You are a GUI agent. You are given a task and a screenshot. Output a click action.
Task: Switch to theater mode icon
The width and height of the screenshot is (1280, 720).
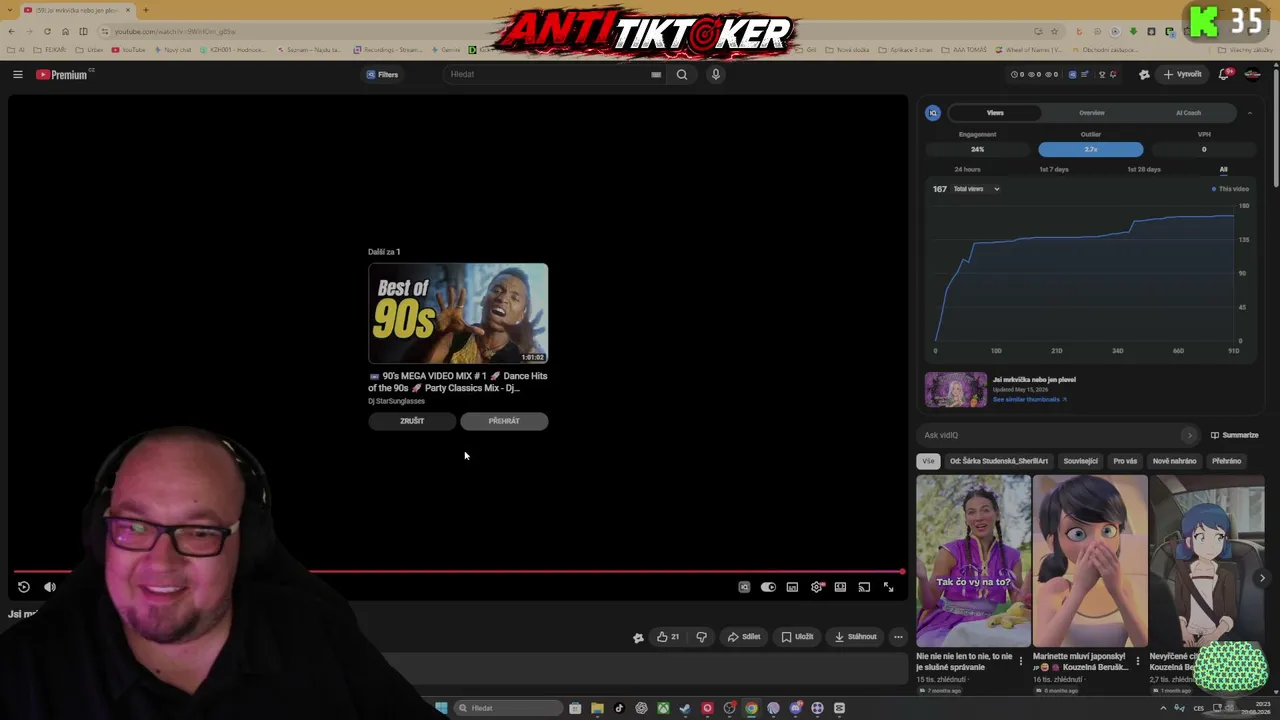coord(840,587)
